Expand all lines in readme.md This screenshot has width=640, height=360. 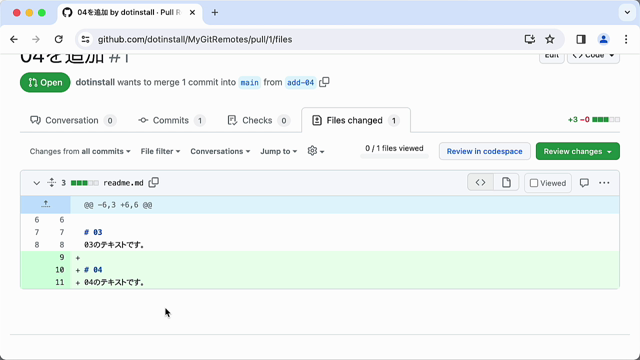[x=51, y=182]
